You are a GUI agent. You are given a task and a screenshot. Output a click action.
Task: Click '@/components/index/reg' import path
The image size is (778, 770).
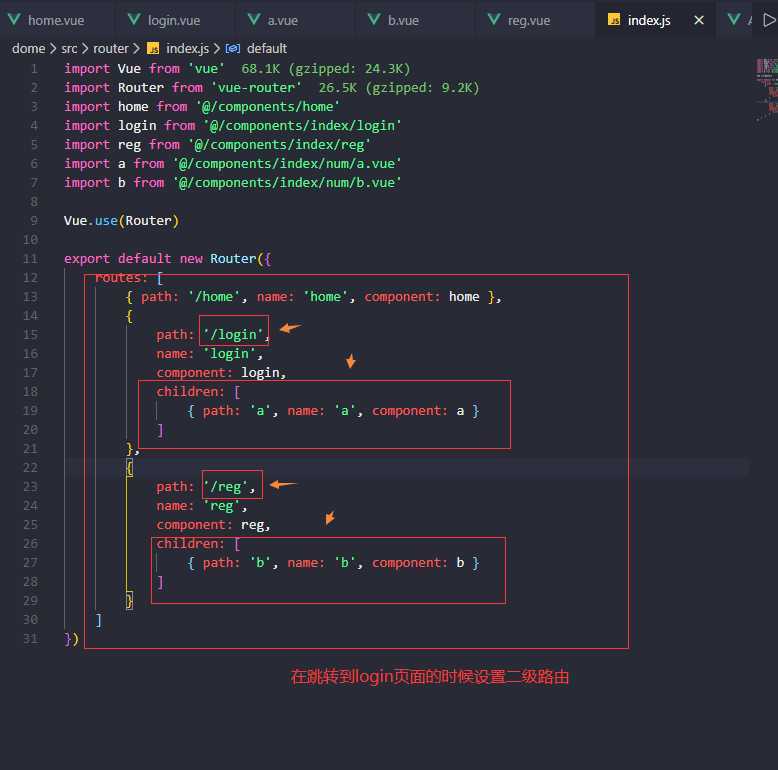click(x=279, y=145)
